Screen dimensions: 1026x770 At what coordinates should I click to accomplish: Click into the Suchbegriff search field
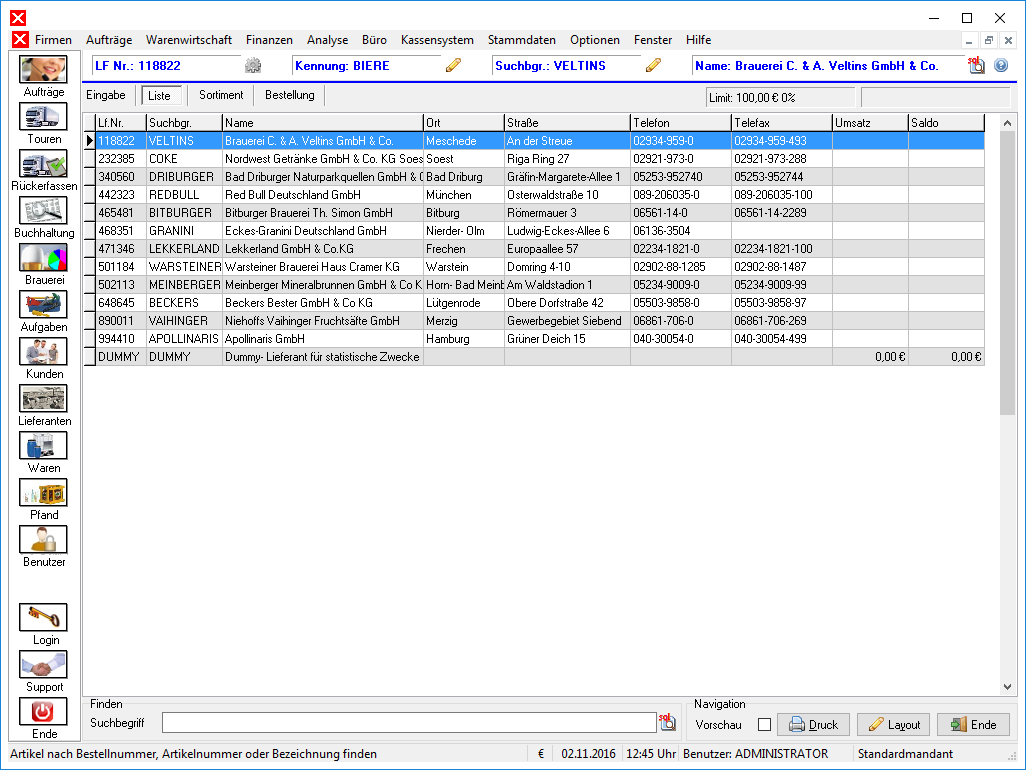point(409,723)
